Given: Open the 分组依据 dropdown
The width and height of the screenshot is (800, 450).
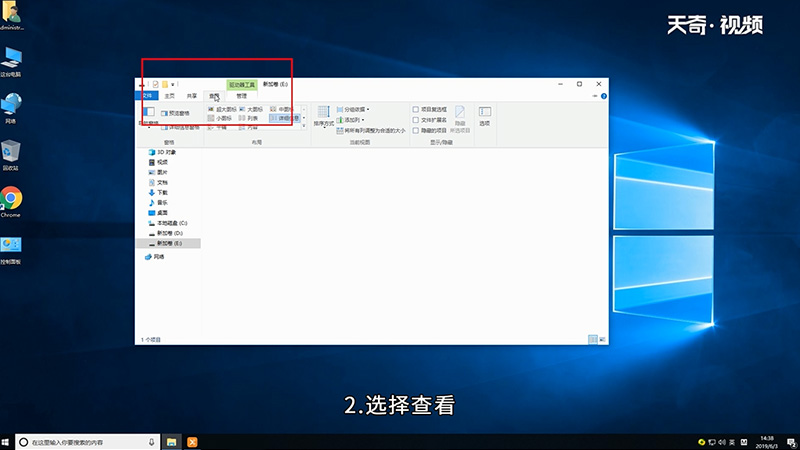Looking at the screenshot, I should (x=353, y=110).
